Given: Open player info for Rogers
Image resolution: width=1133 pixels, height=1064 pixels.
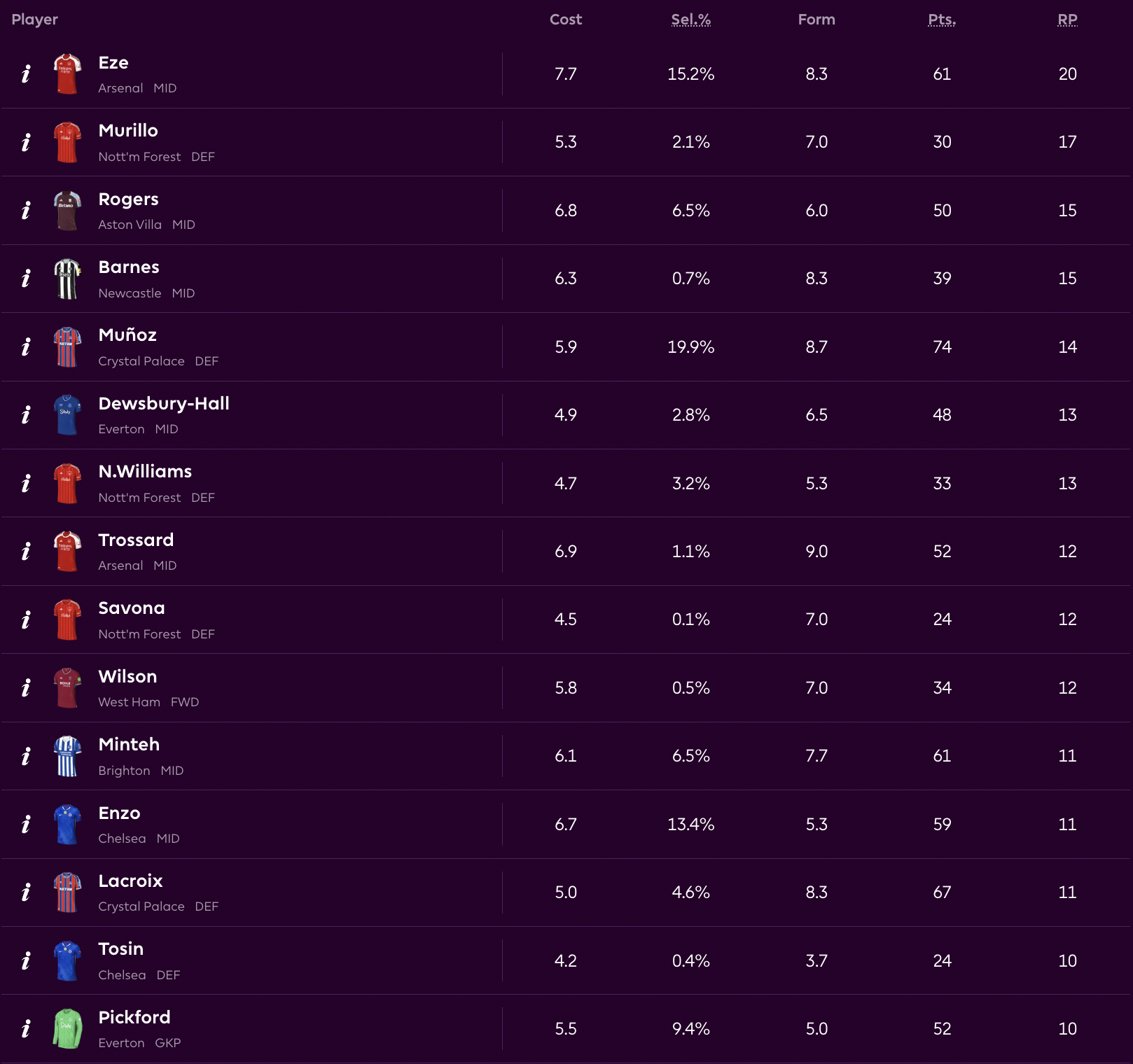Looking at the screenshot, I should (x=26, y=211).
